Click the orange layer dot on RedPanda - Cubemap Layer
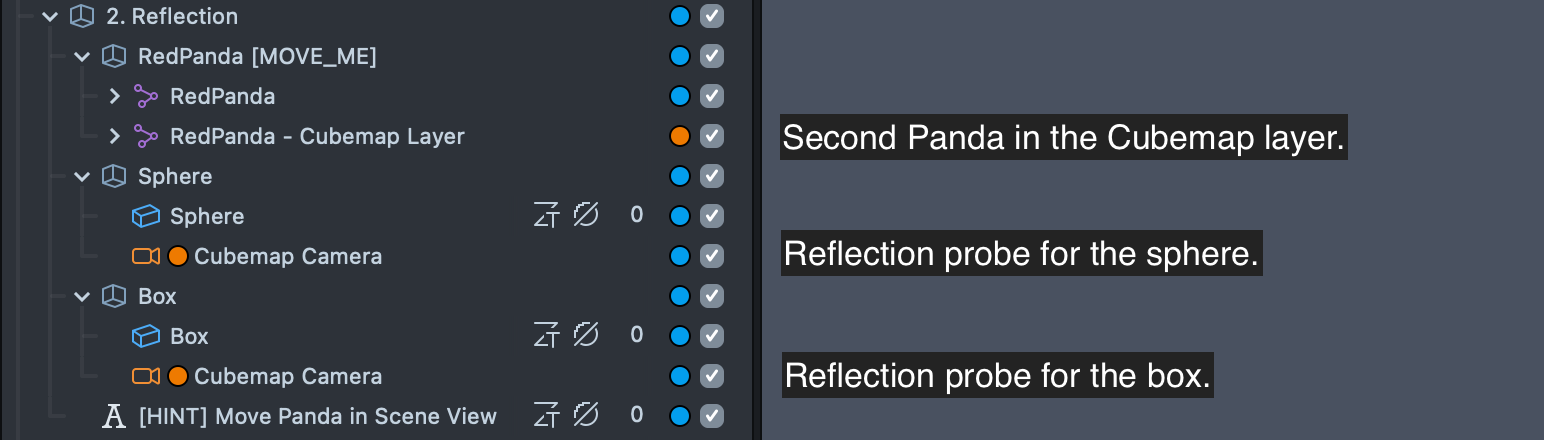The height and width of the screenshot is (440, 1544). 680,136
